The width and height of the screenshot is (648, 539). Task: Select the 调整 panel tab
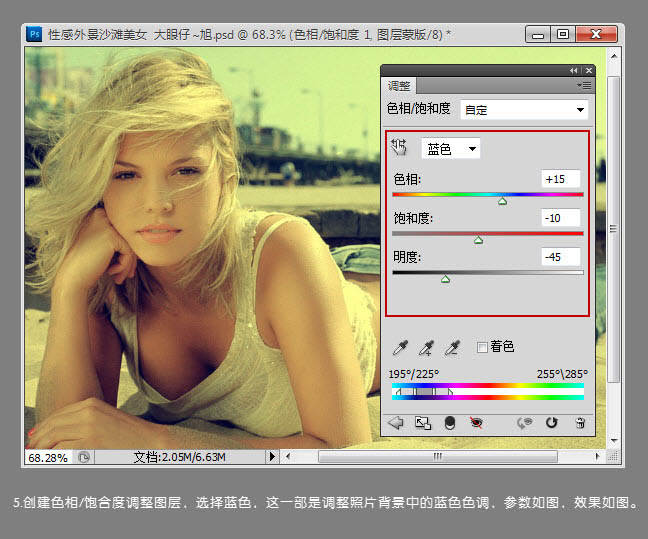point(399,86)
